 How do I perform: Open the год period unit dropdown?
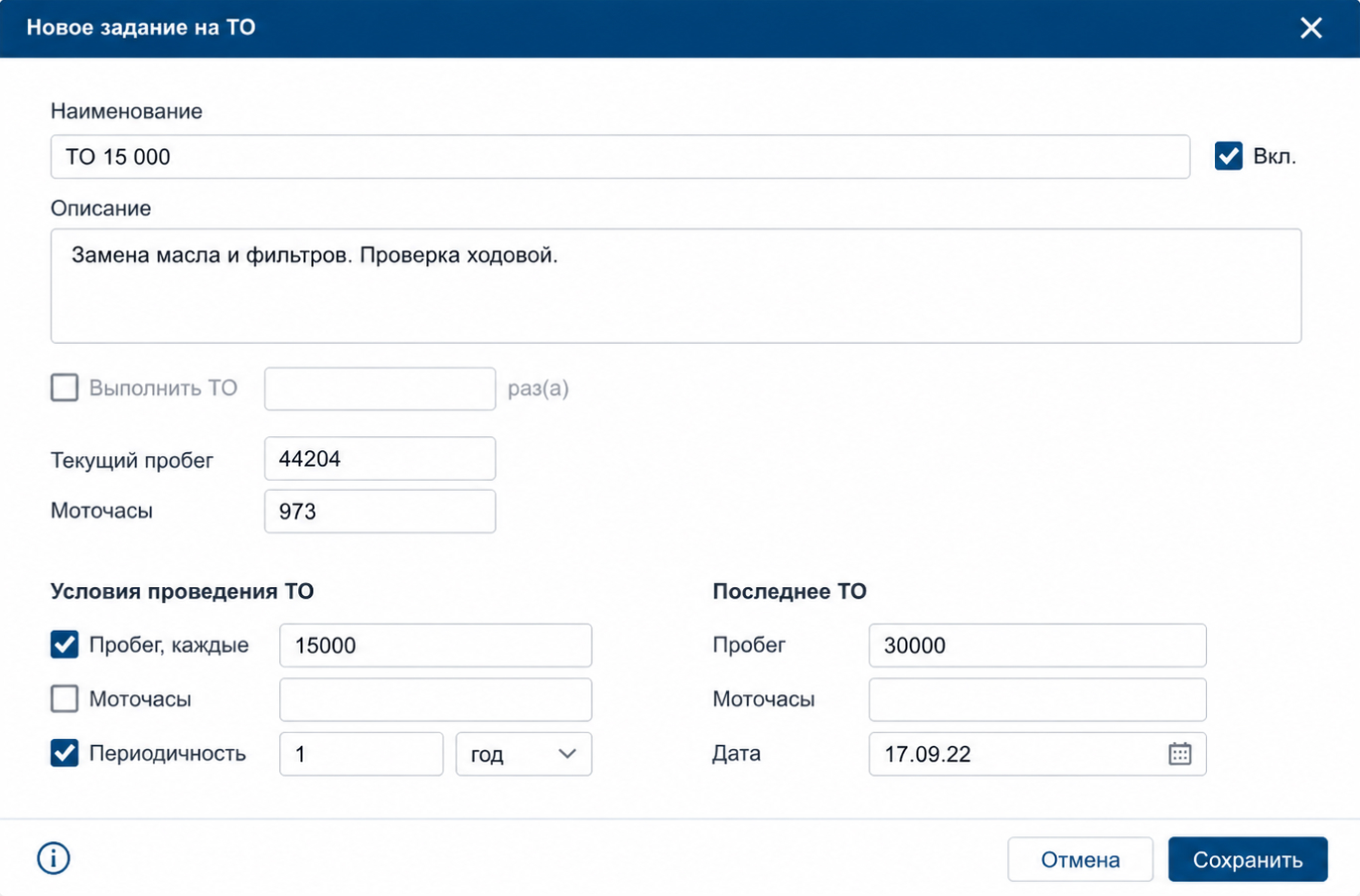pos(524,754)
